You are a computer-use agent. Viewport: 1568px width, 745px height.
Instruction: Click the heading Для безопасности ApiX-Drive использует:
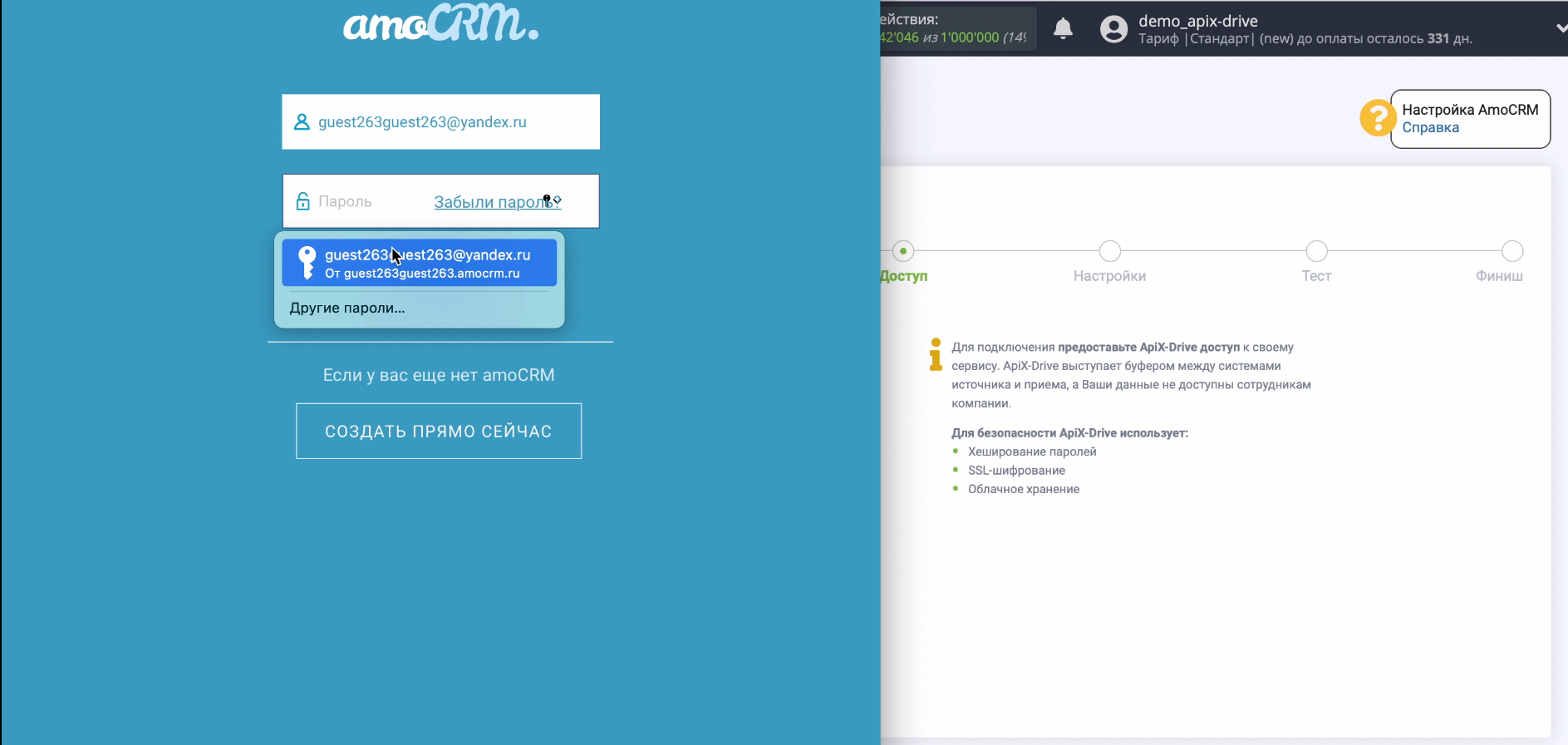pyautogui.click(x=1069, y=433)
